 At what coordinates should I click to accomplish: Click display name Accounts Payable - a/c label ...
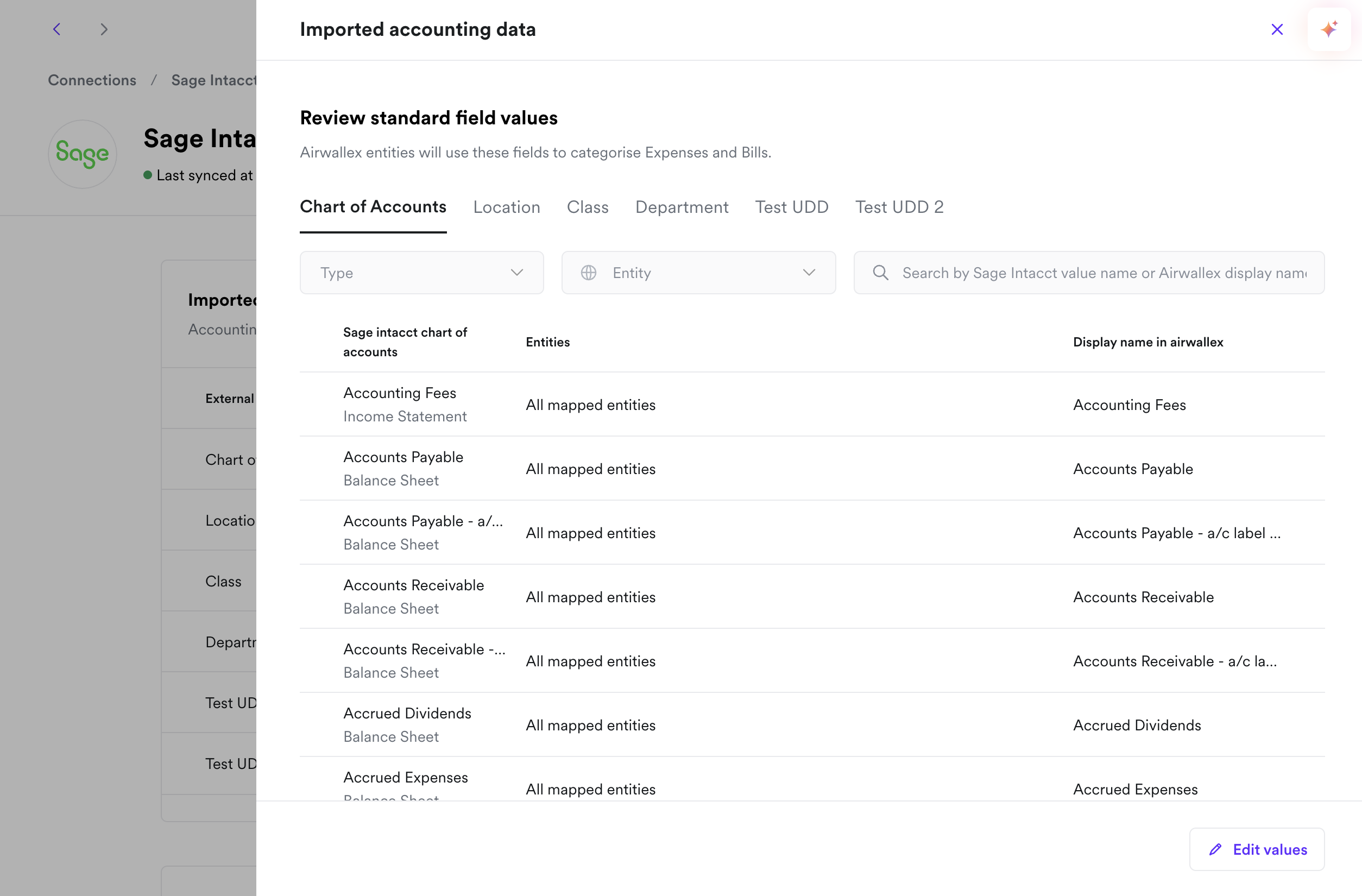coord(1177,533)
